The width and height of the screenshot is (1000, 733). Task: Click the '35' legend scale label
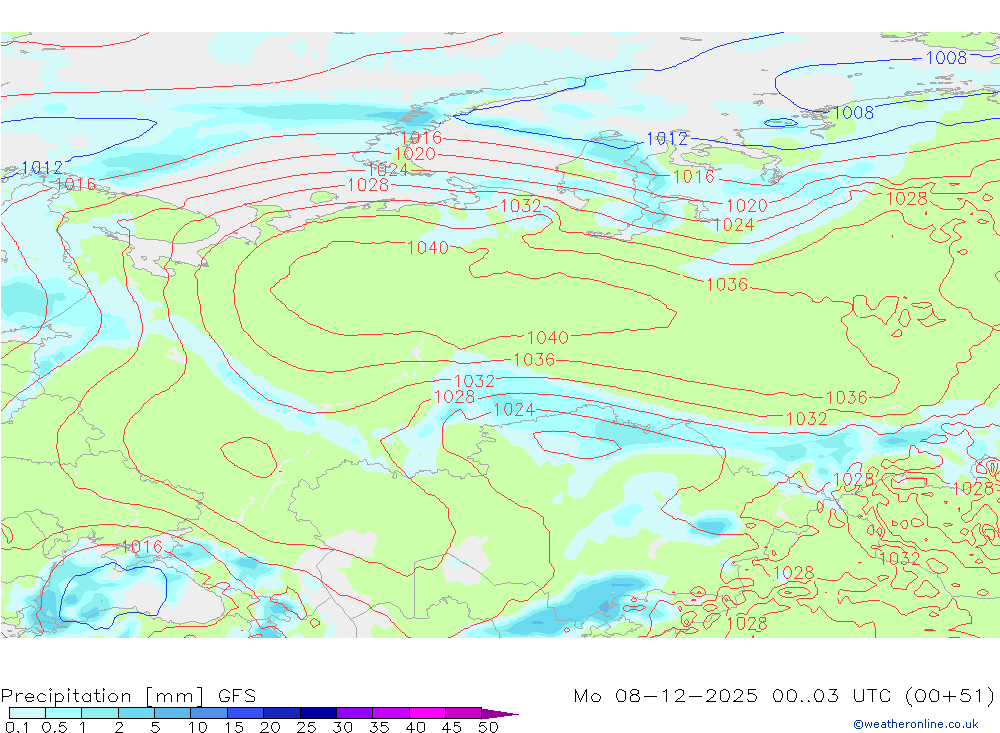coord(379,727)
